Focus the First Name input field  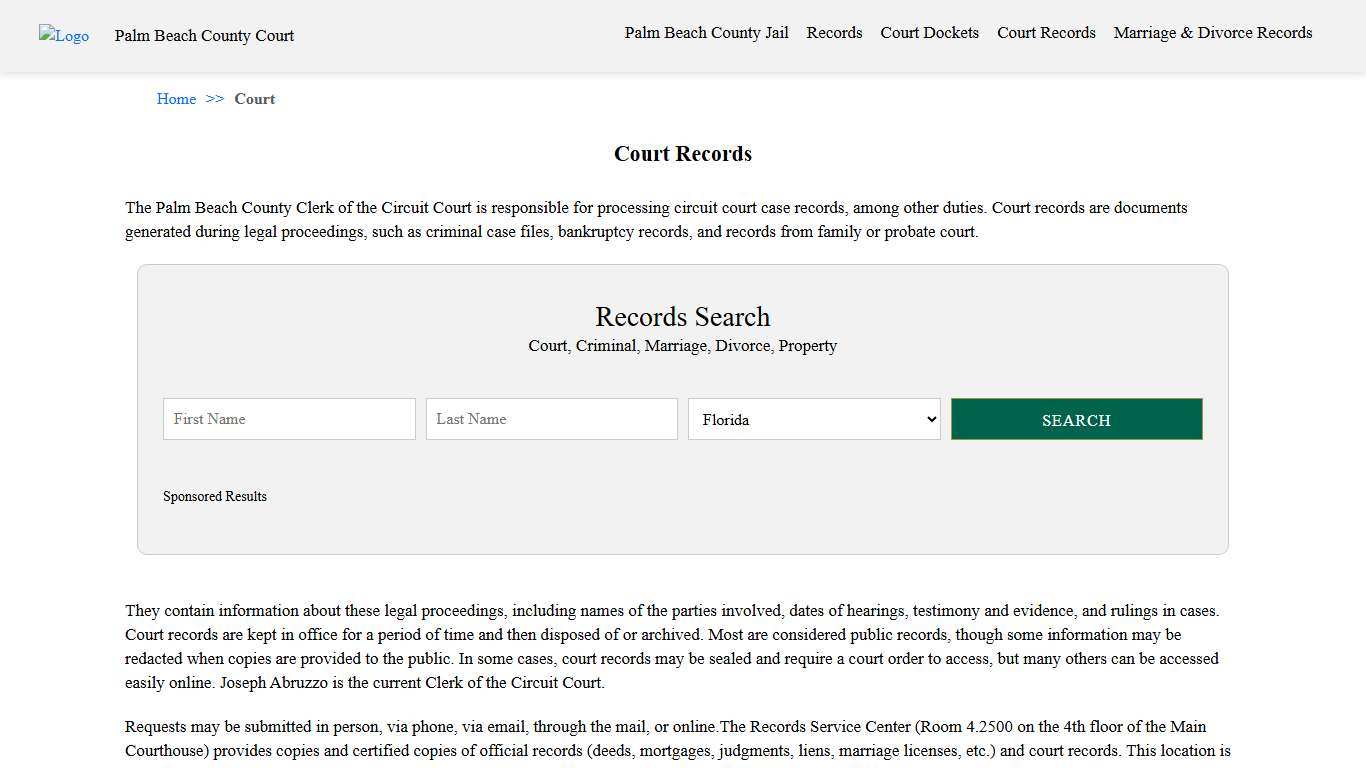pyautogui.click(x=288, y=418)
